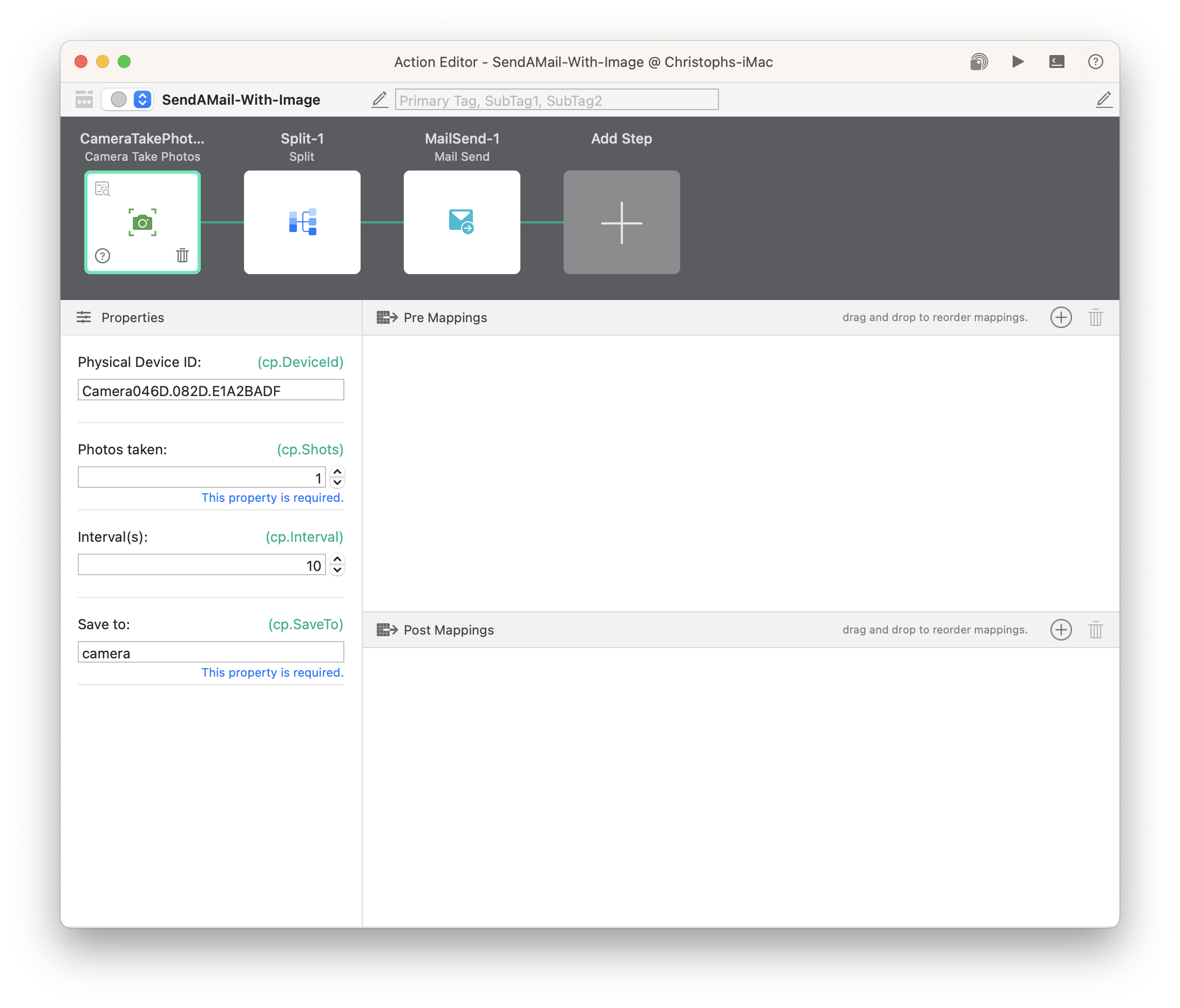
Task: Increase Photos taken with the up stepper arrow
Action: 337,472
